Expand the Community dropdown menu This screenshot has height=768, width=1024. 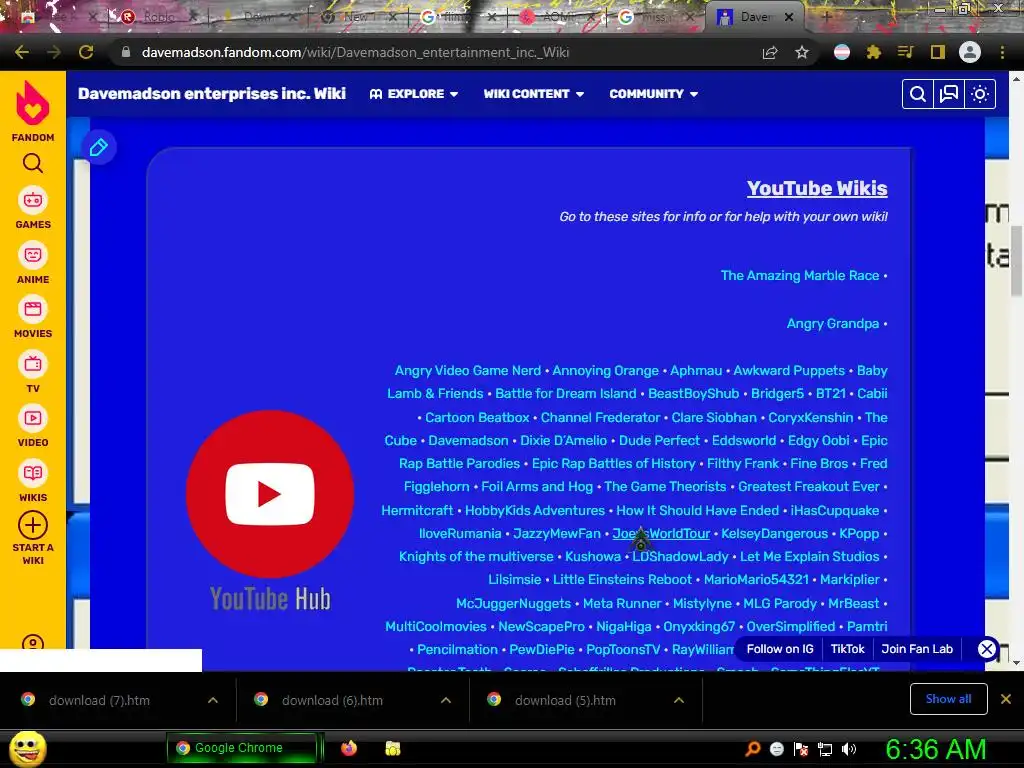click(654, 94)
